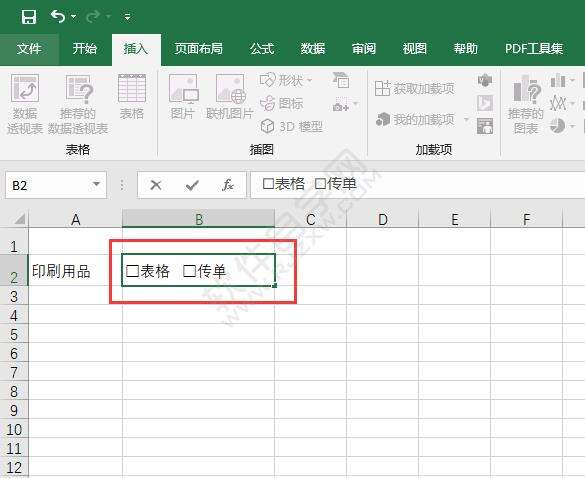
Task: Insert a 3D 模型 object
Action: [x=291, y=126]
